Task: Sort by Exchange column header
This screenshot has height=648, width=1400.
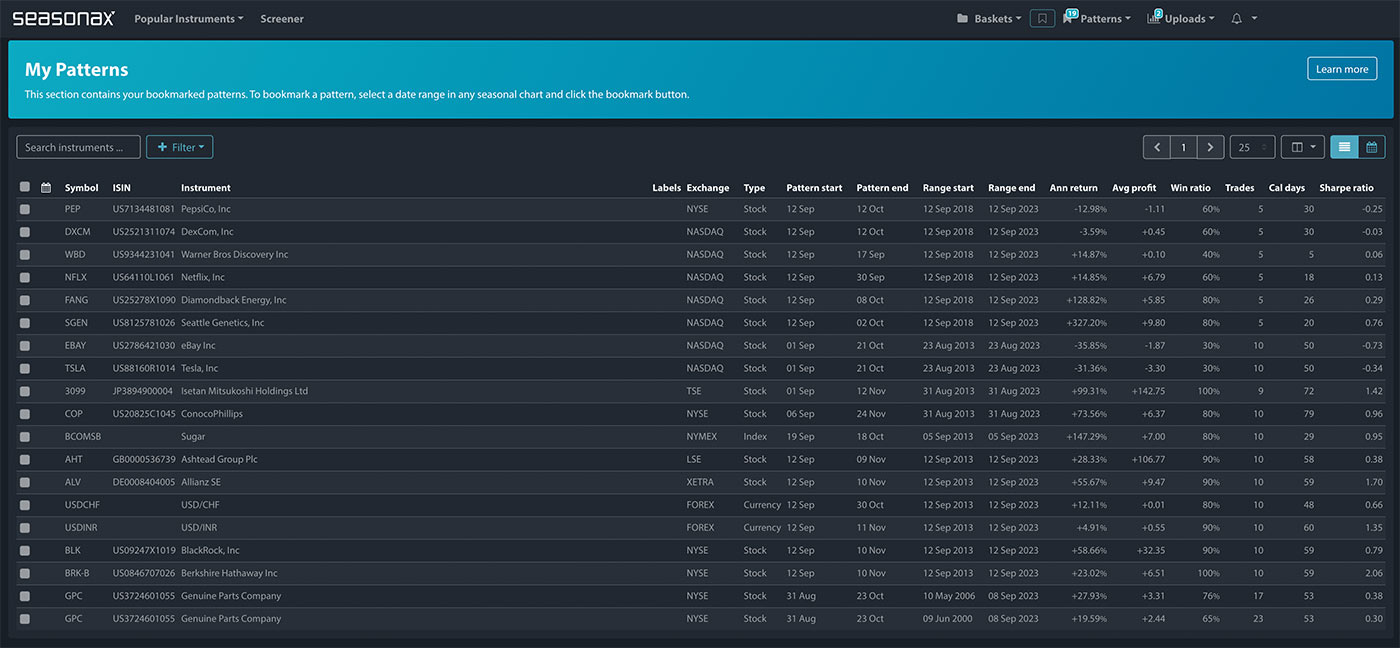Action: click(x=708, y=187)
